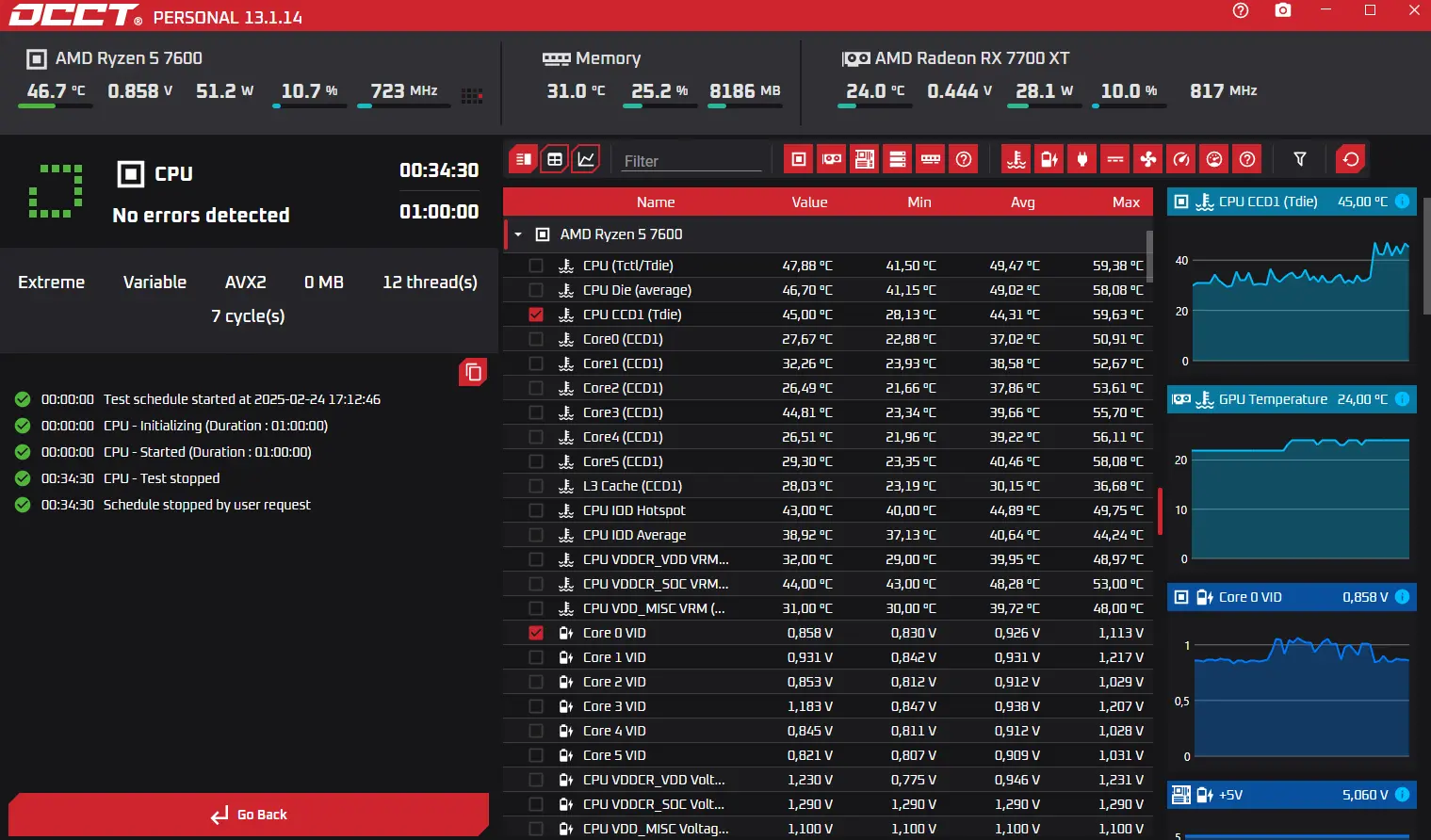Filter sensors by storage drive icon
Screen dimensions: 1431x840
898,159
